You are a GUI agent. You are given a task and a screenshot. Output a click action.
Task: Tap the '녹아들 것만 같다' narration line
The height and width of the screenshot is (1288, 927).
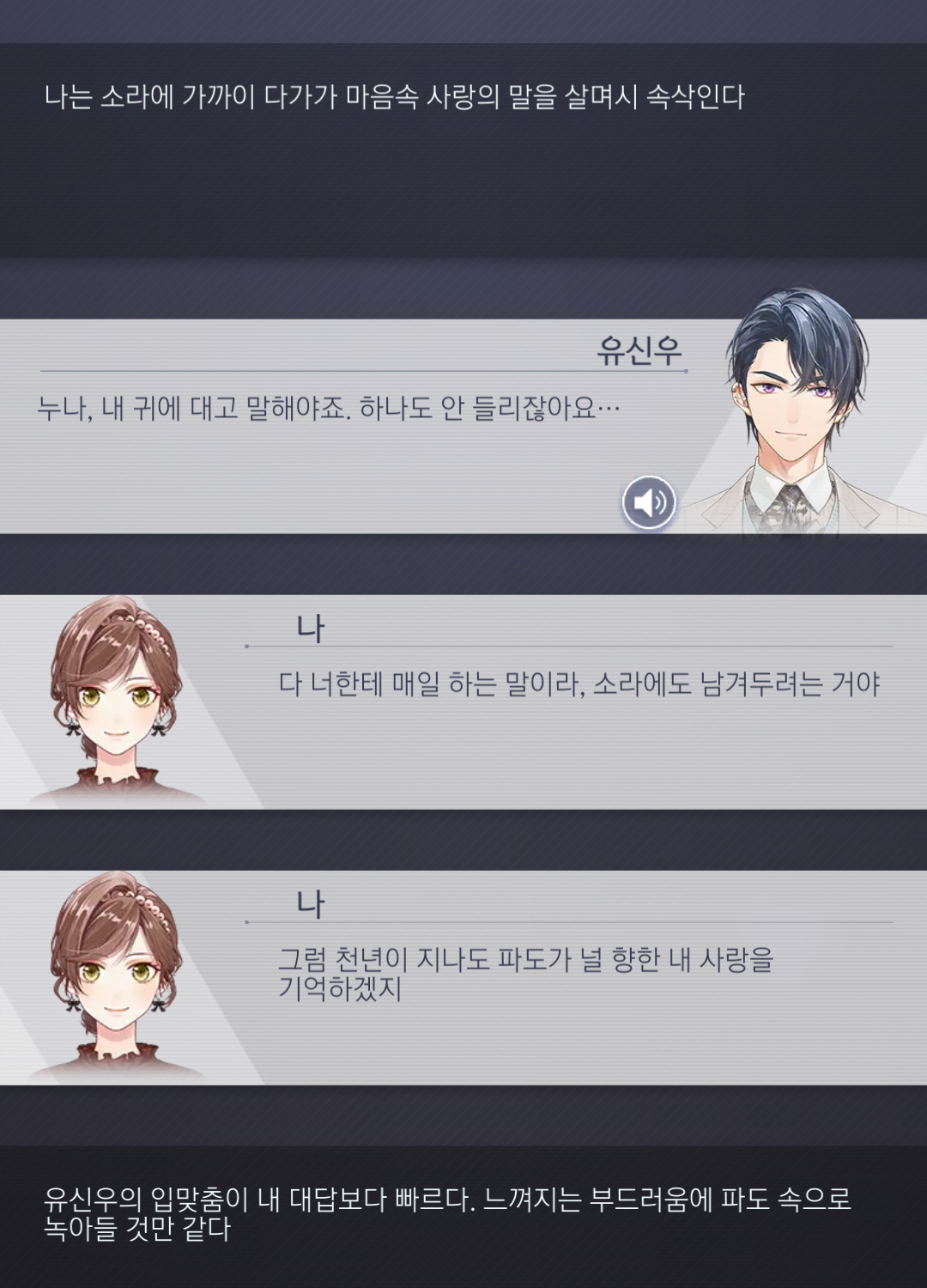click(x=137, y=1229)
